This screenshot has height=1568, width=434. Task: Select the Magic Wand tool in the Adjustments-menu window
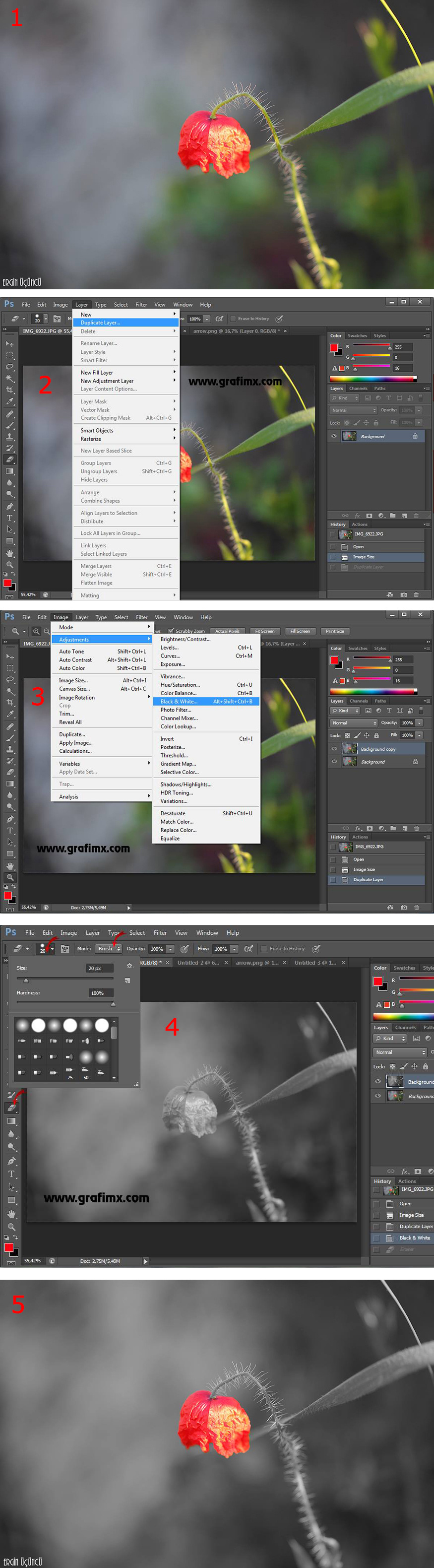coord(10,691)
